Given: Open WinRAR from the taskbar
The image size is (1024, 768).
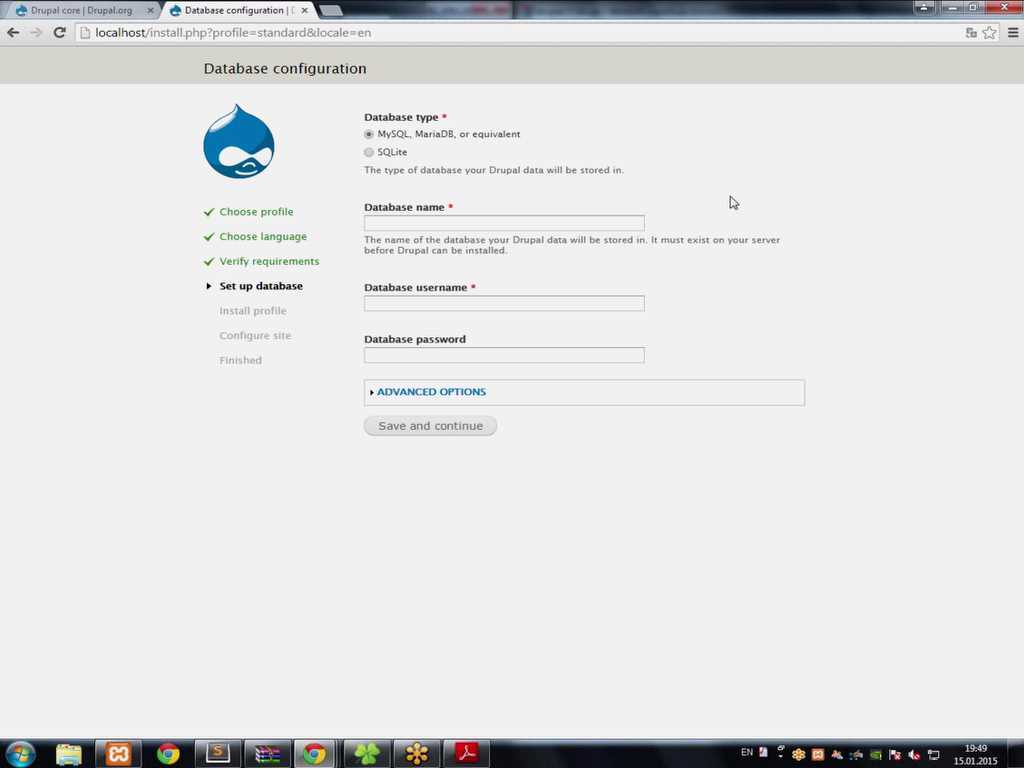Looking at the screenshot, I should coord(267,754).
